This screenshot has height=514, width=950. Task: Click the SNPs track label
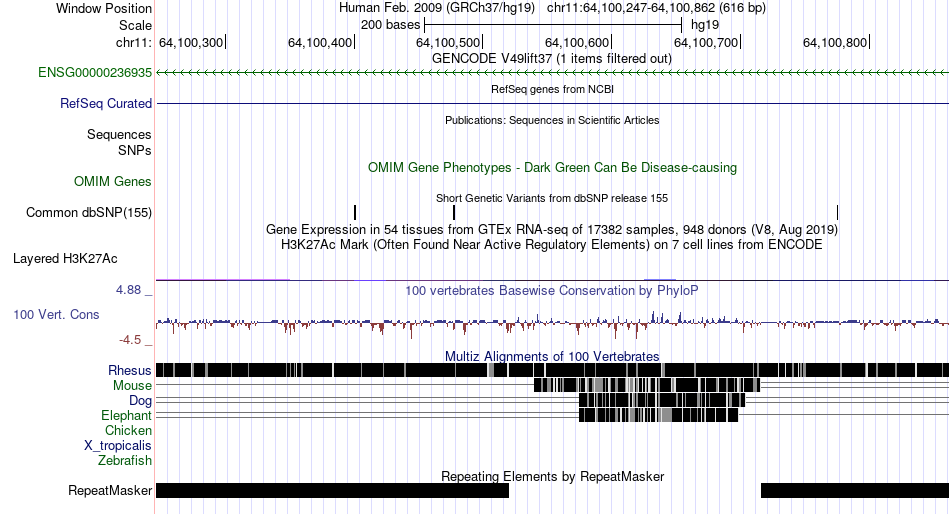135,150
